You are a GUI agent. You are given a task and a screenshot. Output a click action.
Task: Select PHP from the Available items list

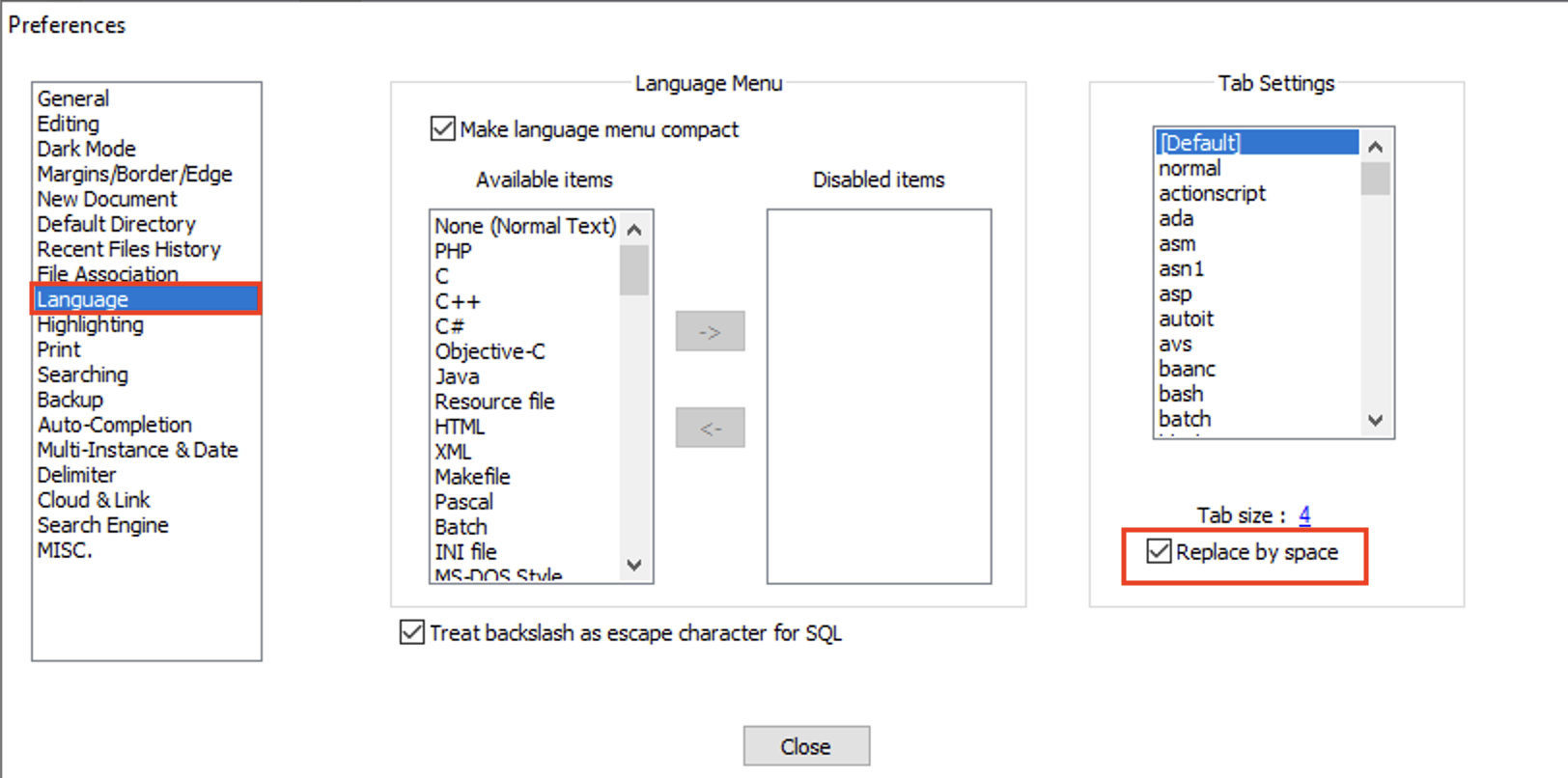[453, 251]
